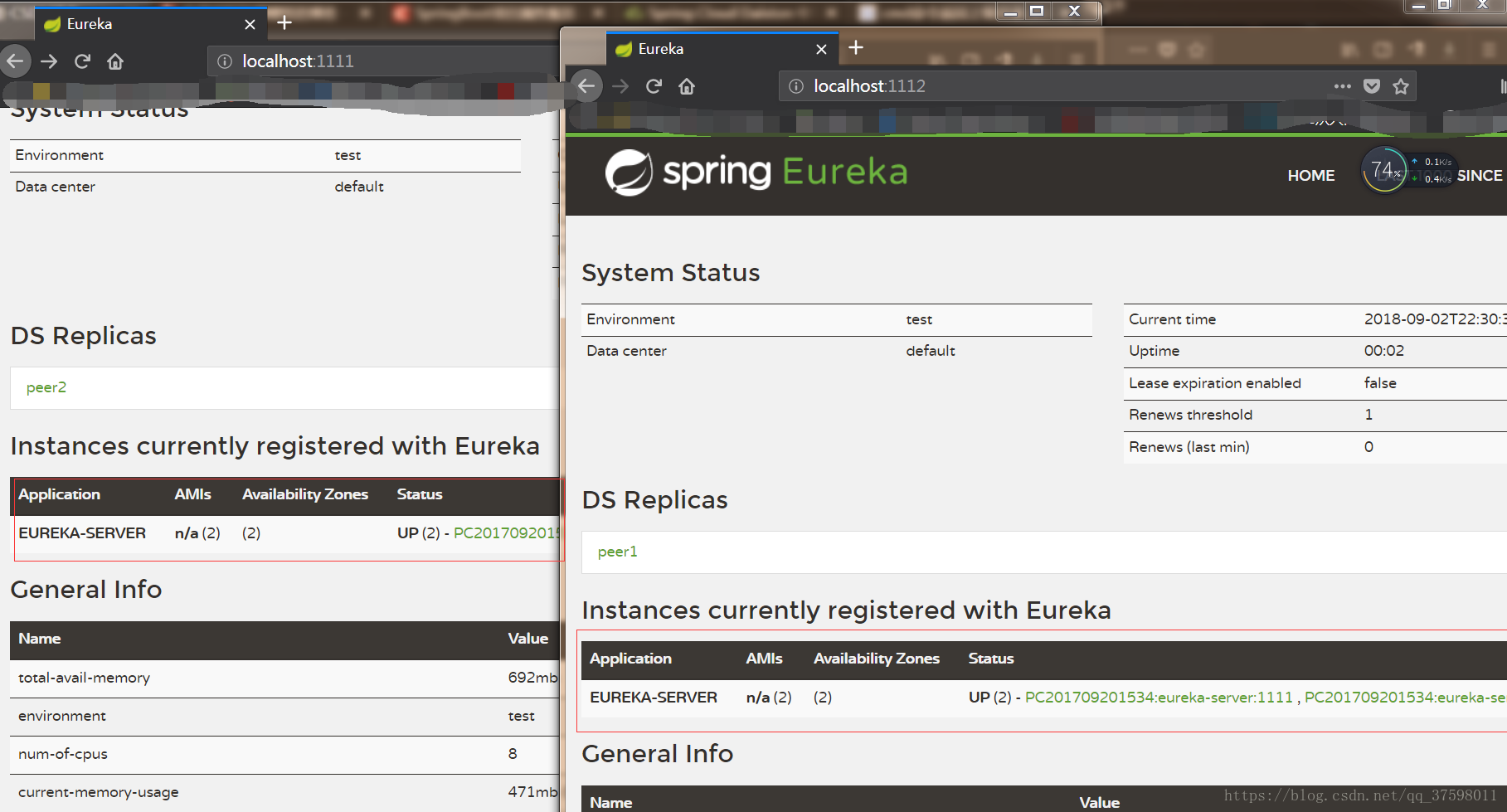Viewport: 1507px width, 812px height.
Task: Click Uptime value 00:02
Action: pyautogui.click(x=1384, y=351)
